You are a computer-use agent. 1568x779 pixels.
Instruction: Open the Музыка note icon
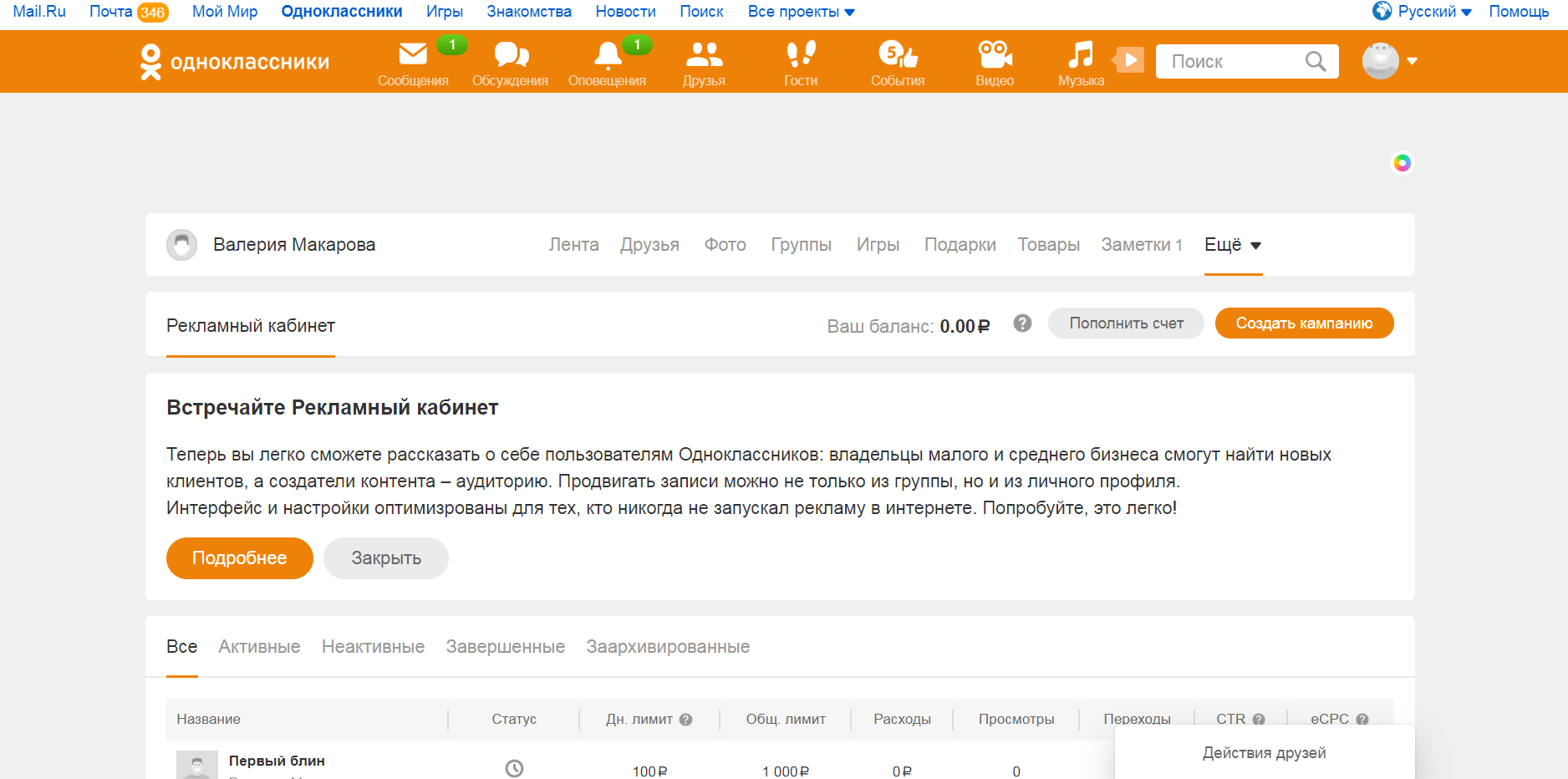click(x=1081, y=54)
